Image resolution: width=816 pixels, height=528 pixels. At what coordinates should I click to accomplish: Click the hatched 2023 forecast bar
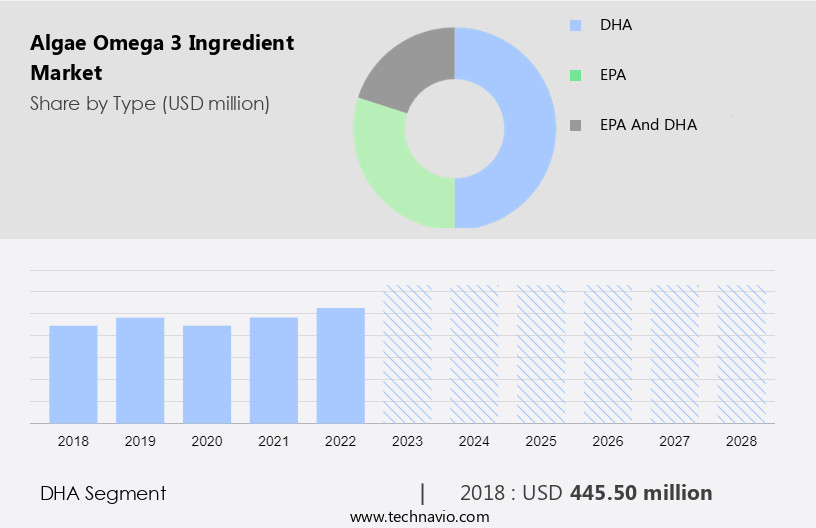pos(408,354)
